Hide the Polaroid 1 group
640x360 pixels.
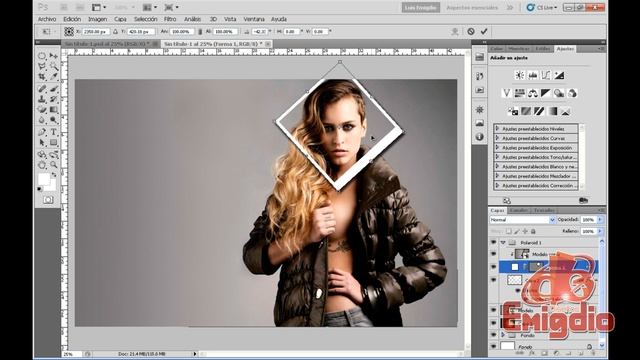tap(493, 242)
